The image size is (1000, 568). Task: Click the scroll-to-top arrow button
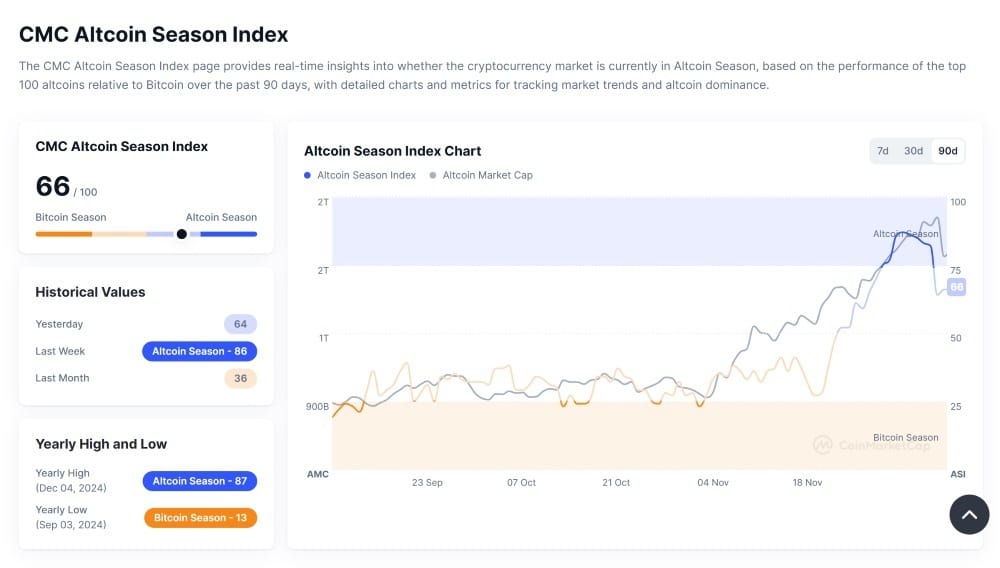pos(969,515)
